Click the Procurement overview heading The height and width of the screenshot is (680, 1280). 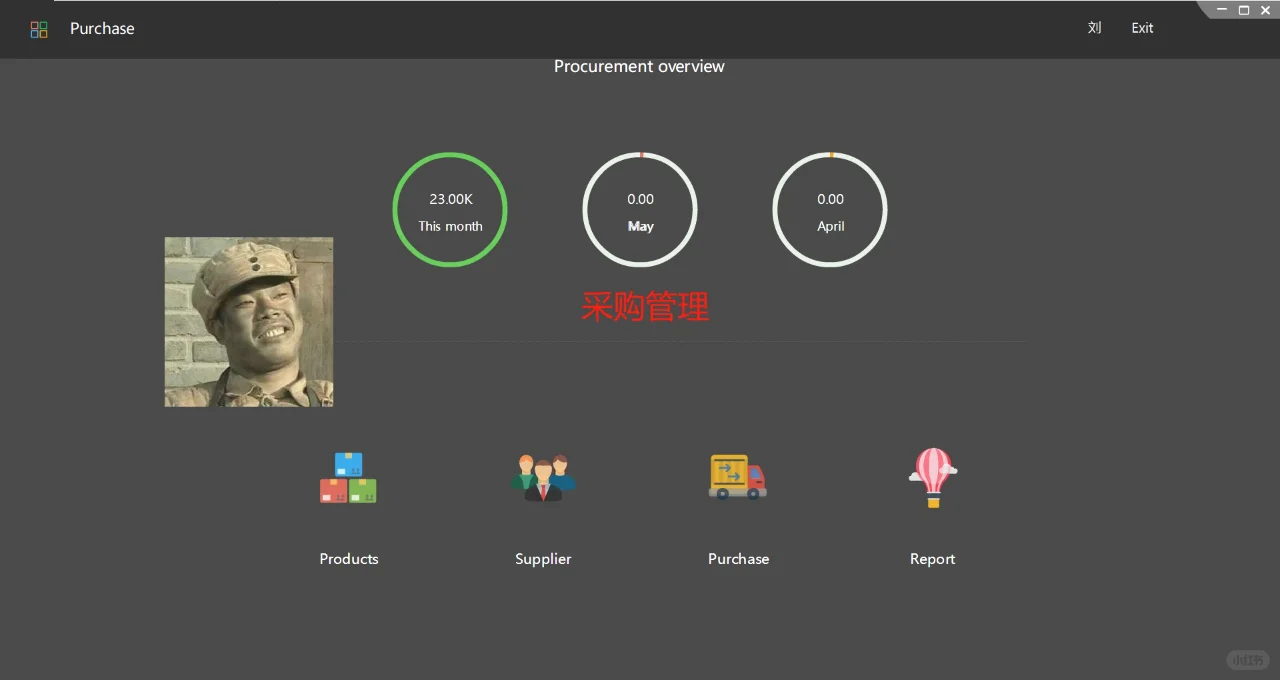click(639, 66)
